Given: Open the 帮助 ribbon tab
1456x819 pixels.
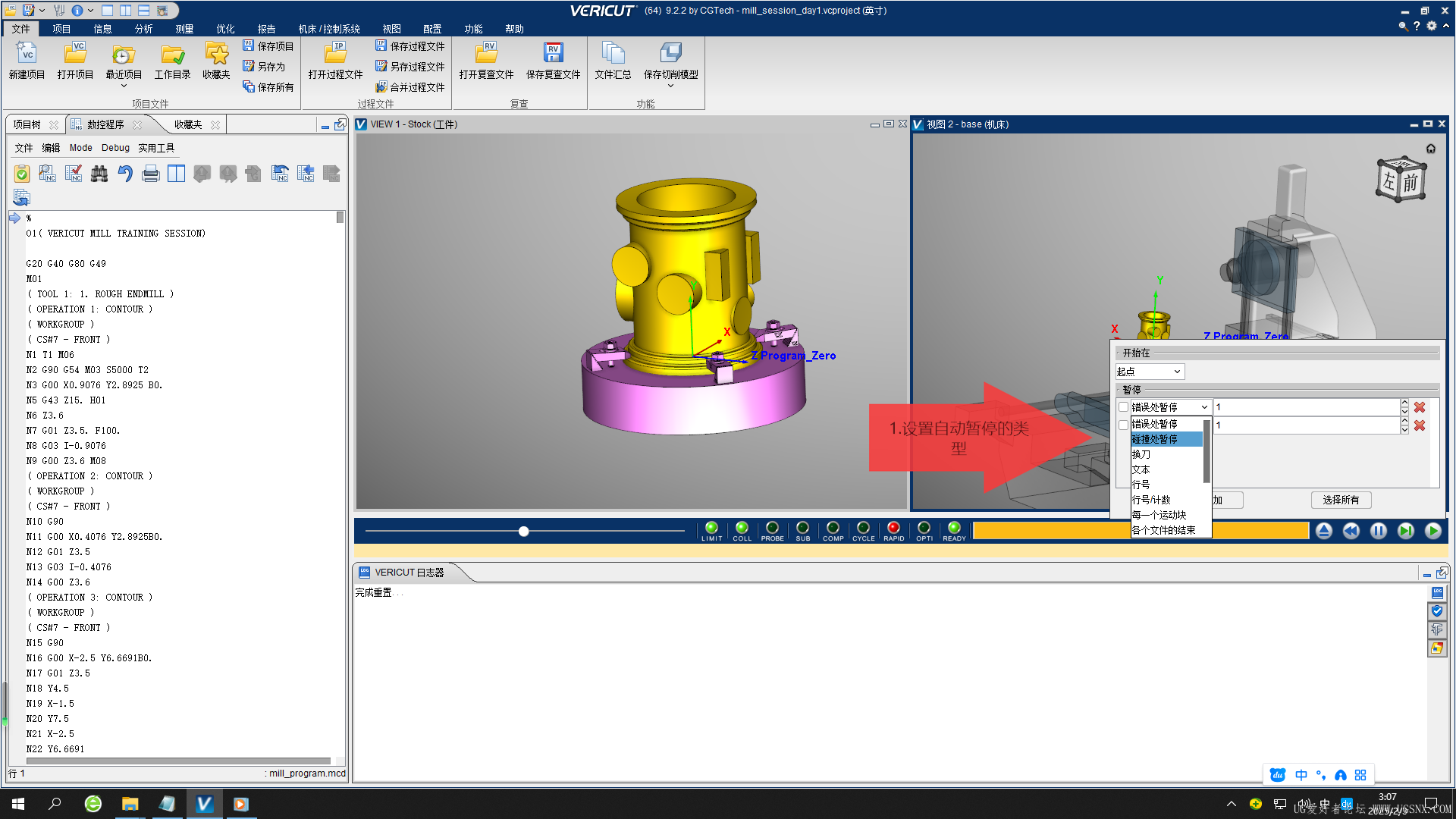Looking at the screenshot, I should 514,29.
